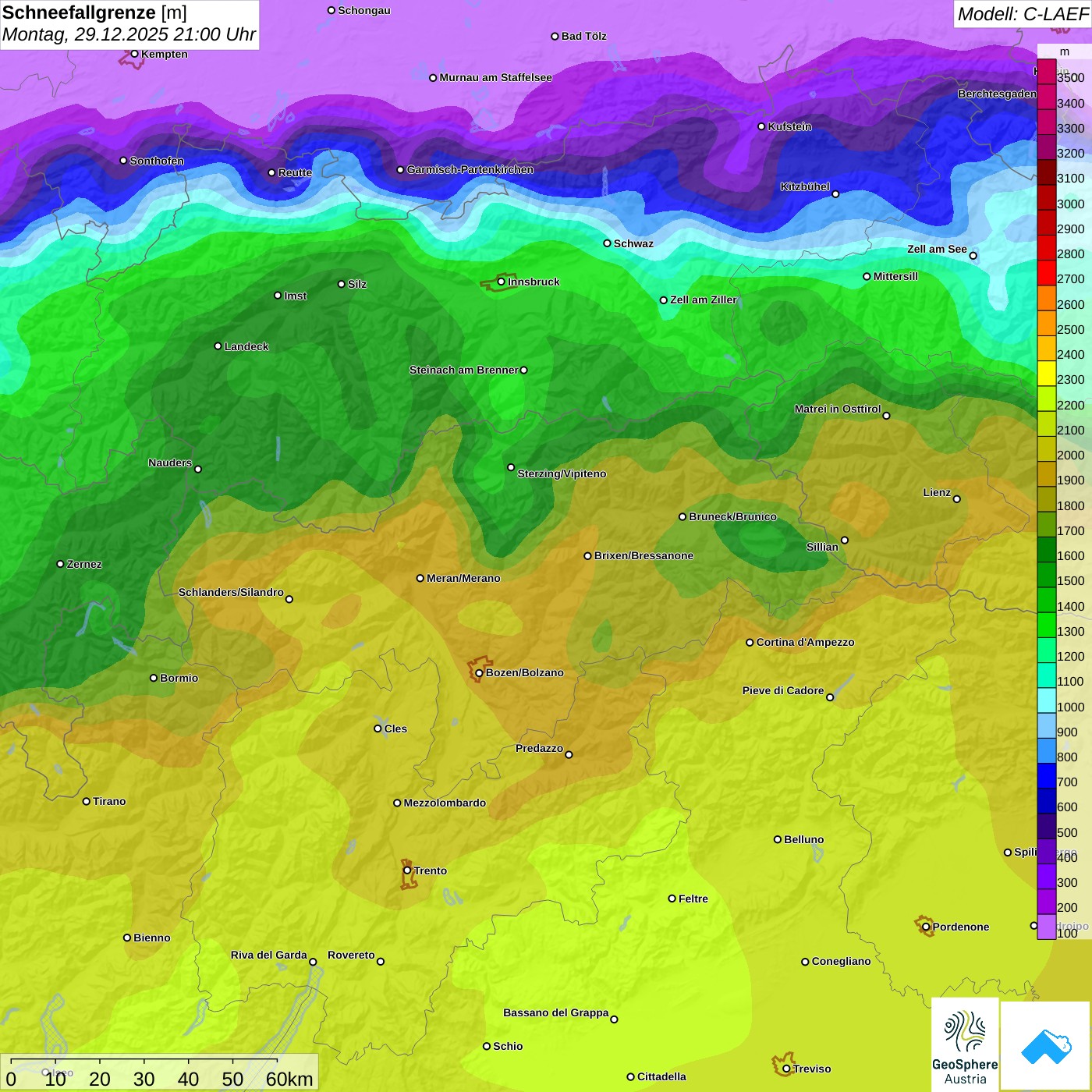This screenshot has width=1092, height=1092.
Task: Click the Brixen/Bressanone label
Action: [643, 555]
